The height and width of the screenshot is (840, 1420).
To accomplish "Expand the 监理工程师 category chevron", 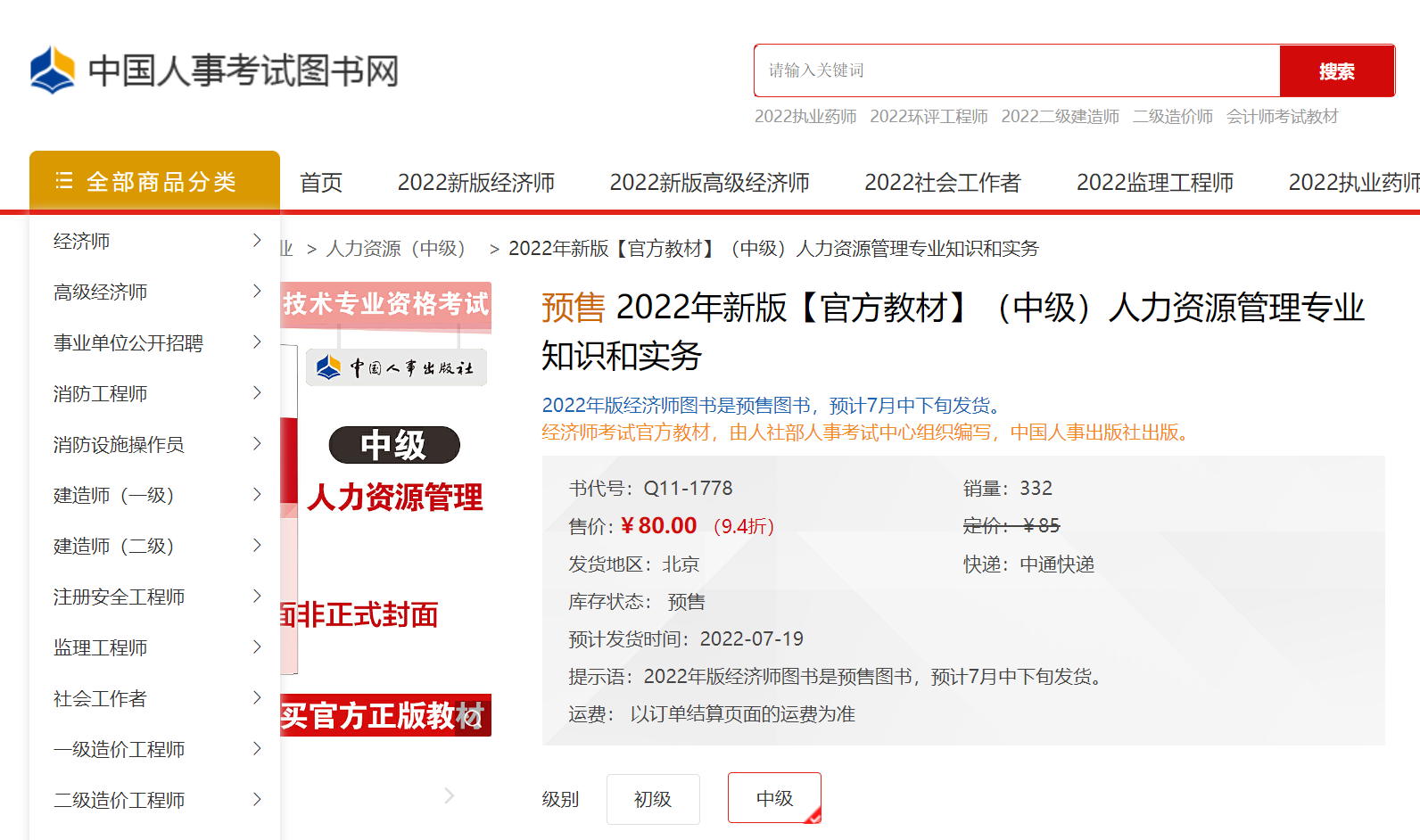I will click(257, 646).
